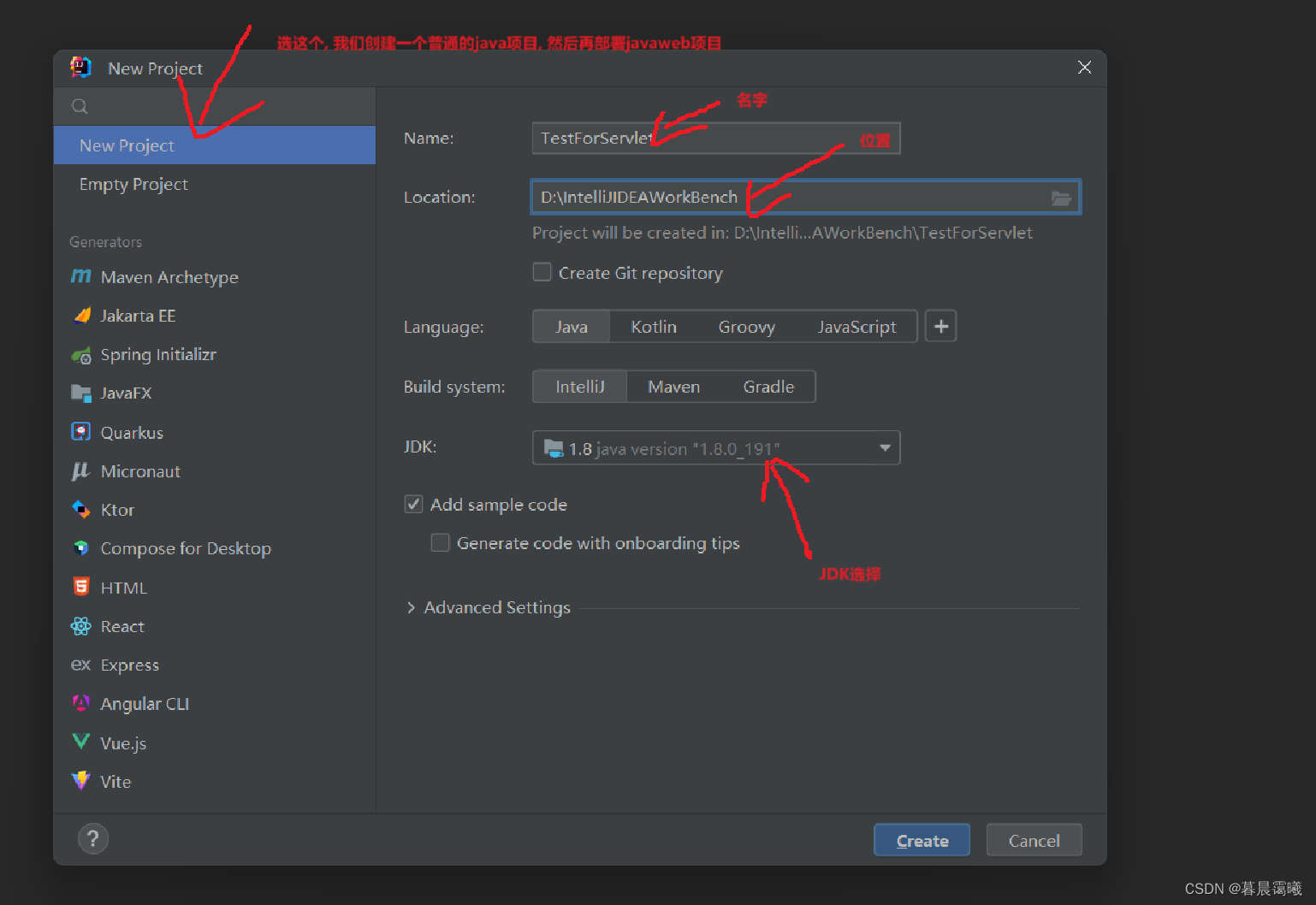Click the Express label
1316x905 pixels.
click(x=130, y=665)
